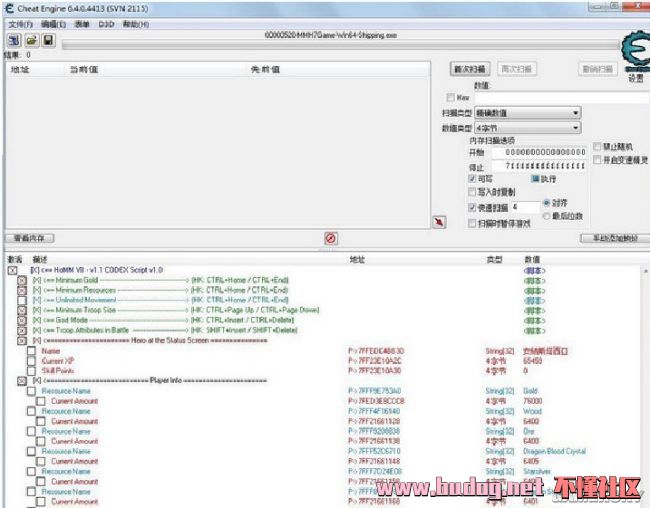
Task: Click the 撤销扫描 button
Action: [597, 69]
